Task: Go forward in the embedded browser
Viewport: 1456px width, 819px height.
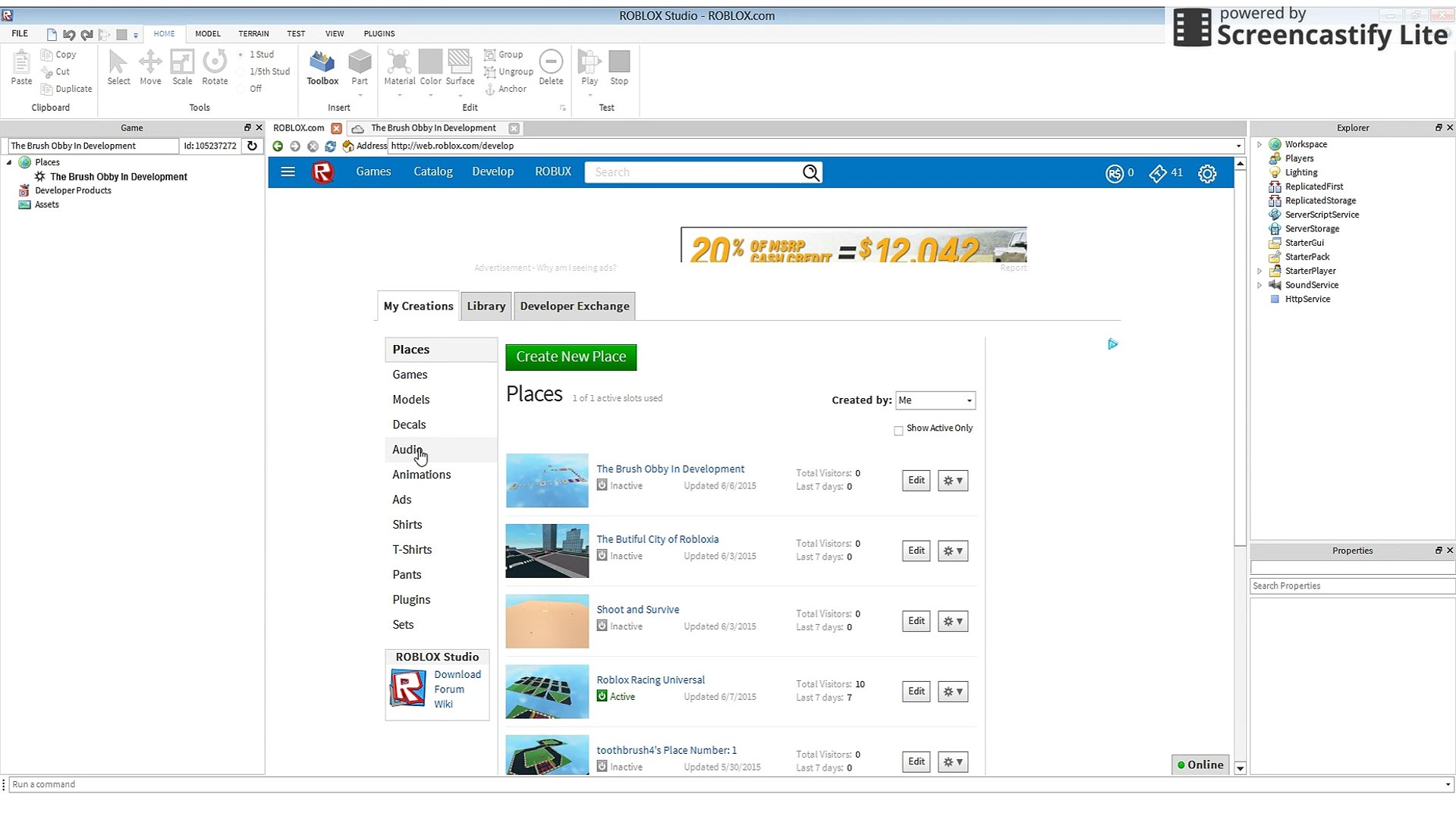Action: point(295,146)
